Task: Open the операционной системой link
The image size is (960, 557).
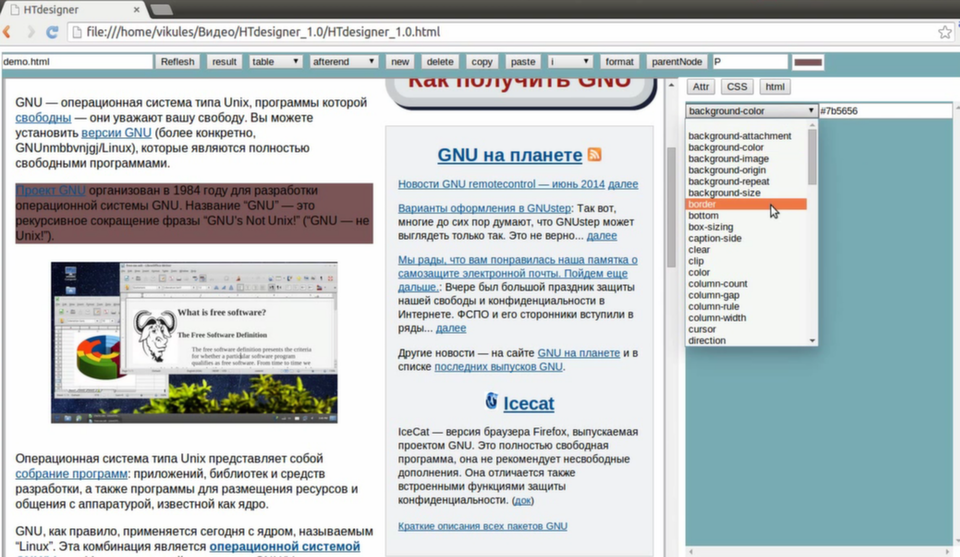Action: point(285,547)
